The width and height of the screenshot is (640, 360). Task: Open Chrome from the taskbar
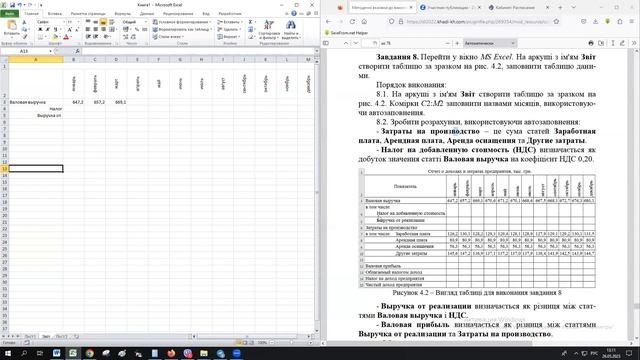[89, 353]
